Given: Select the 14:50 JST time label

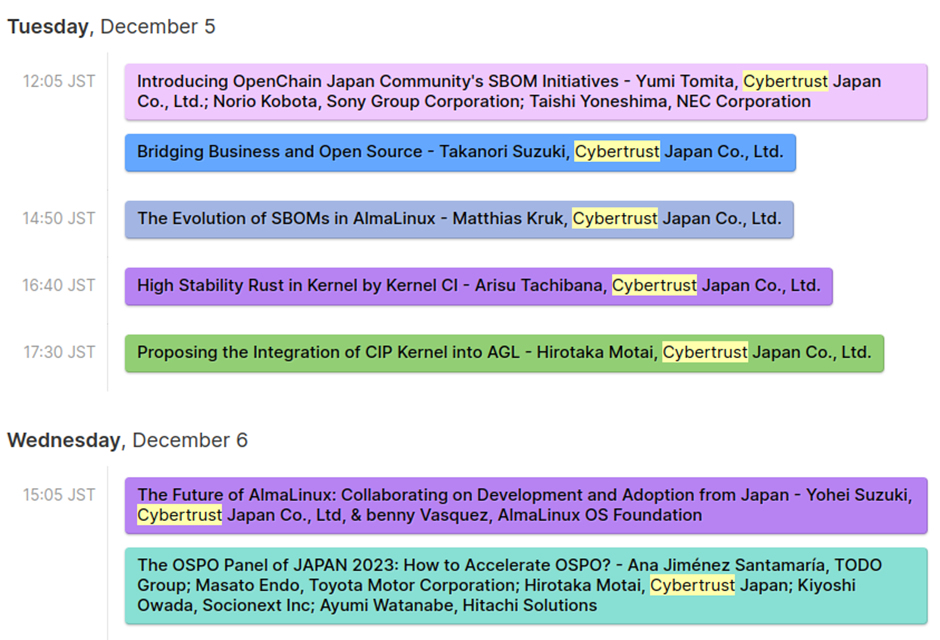Looking at the screenshot, I should coord(59,218).
